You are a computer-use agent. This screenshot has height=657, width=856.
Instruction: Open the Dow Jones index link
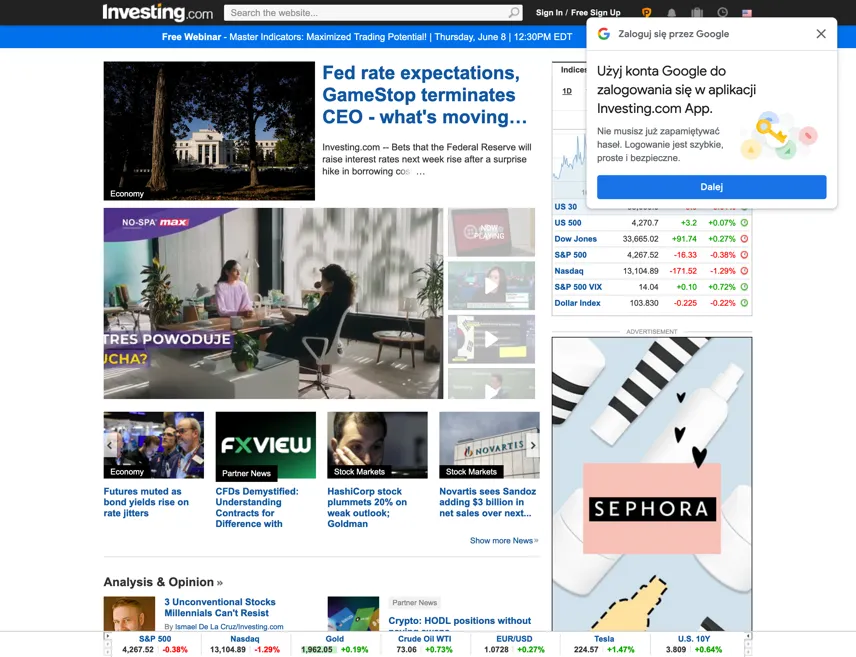pyautogui.click(x=575, y=239)
